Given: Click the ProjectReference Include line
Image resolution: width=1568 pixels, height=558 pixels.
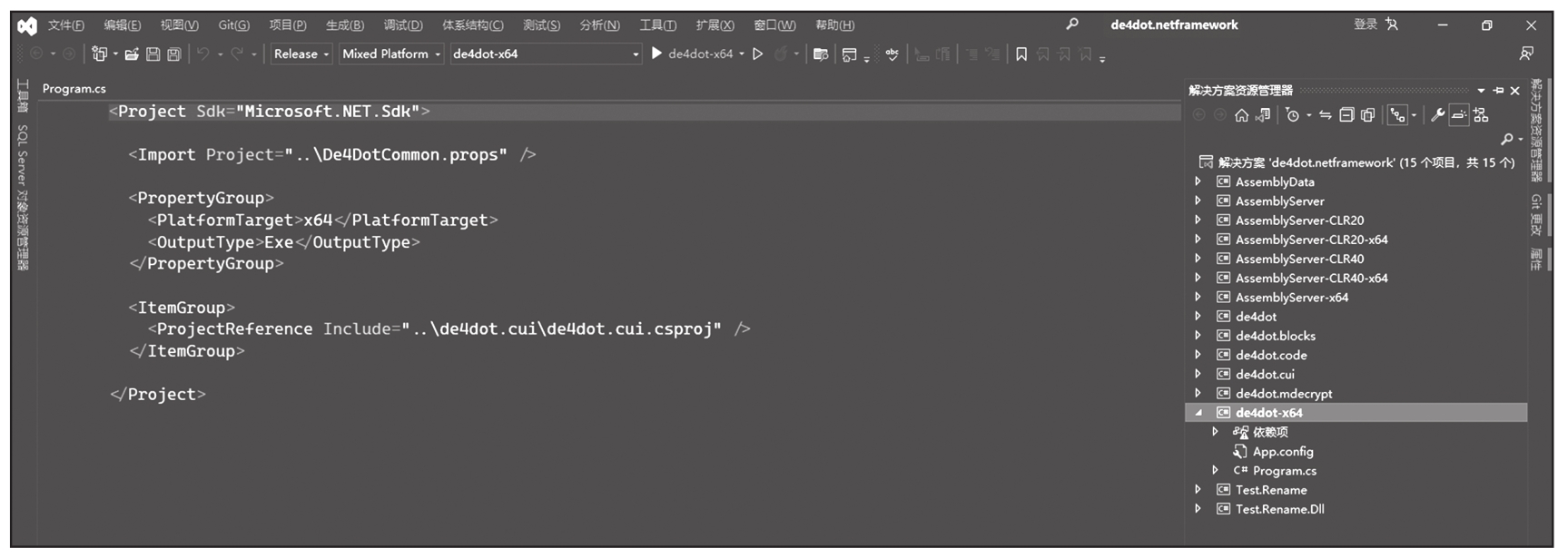Looking at the screenshot, I should (x=449, y=329).
